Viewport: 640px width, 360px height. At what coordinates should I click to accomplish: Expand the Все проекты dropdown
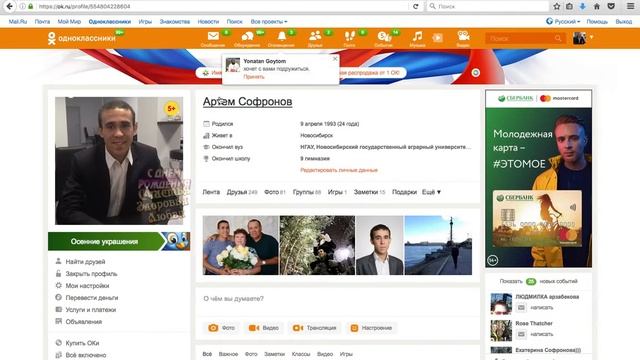coord(269,22)
